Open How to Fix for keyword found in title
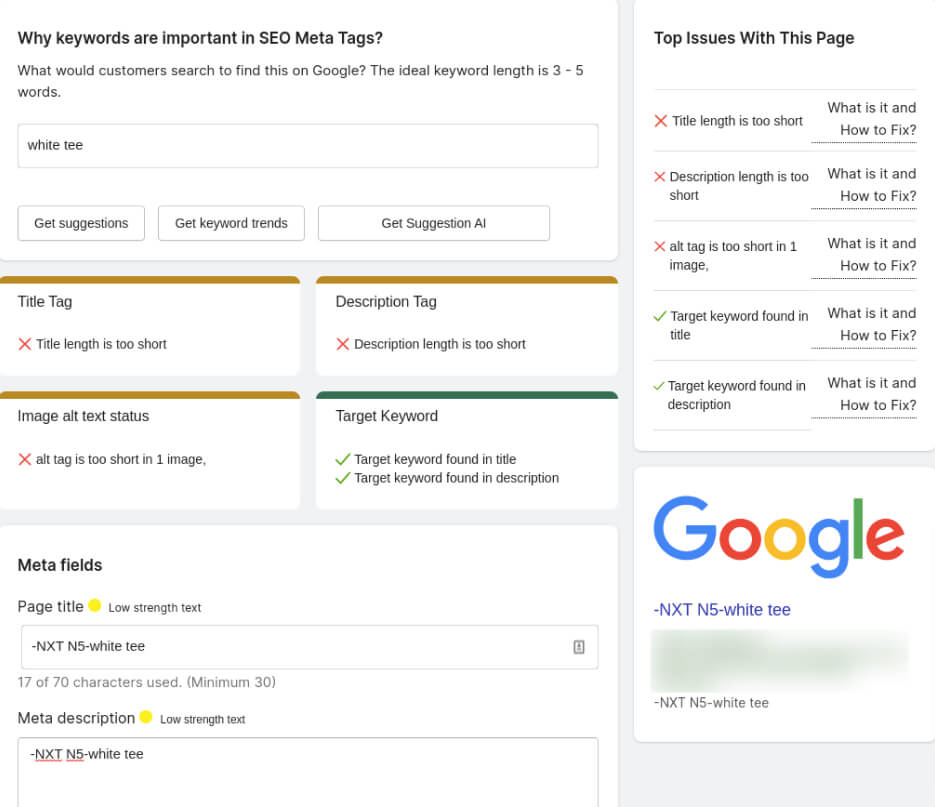Screen dimensions: 935x807 pos(866,325)
